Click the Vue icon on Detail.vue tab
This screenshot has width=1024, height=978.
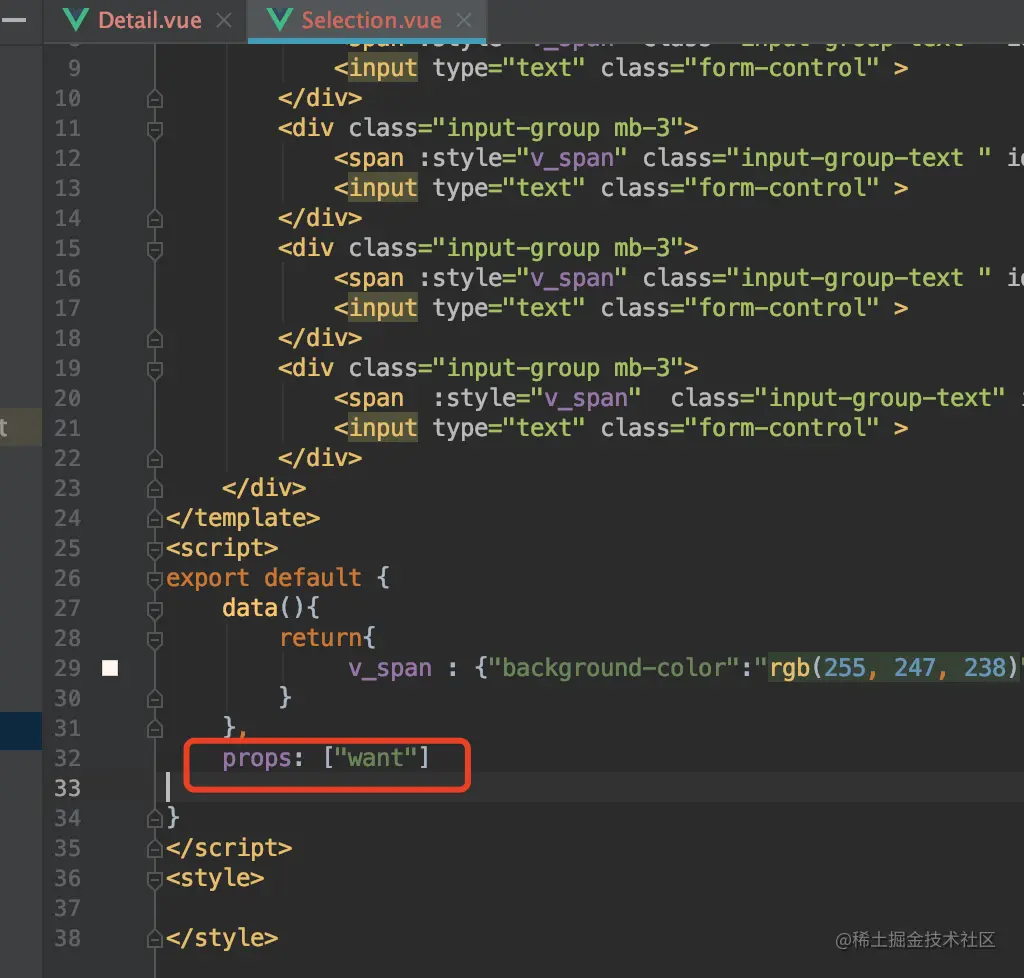pos(76,20)
